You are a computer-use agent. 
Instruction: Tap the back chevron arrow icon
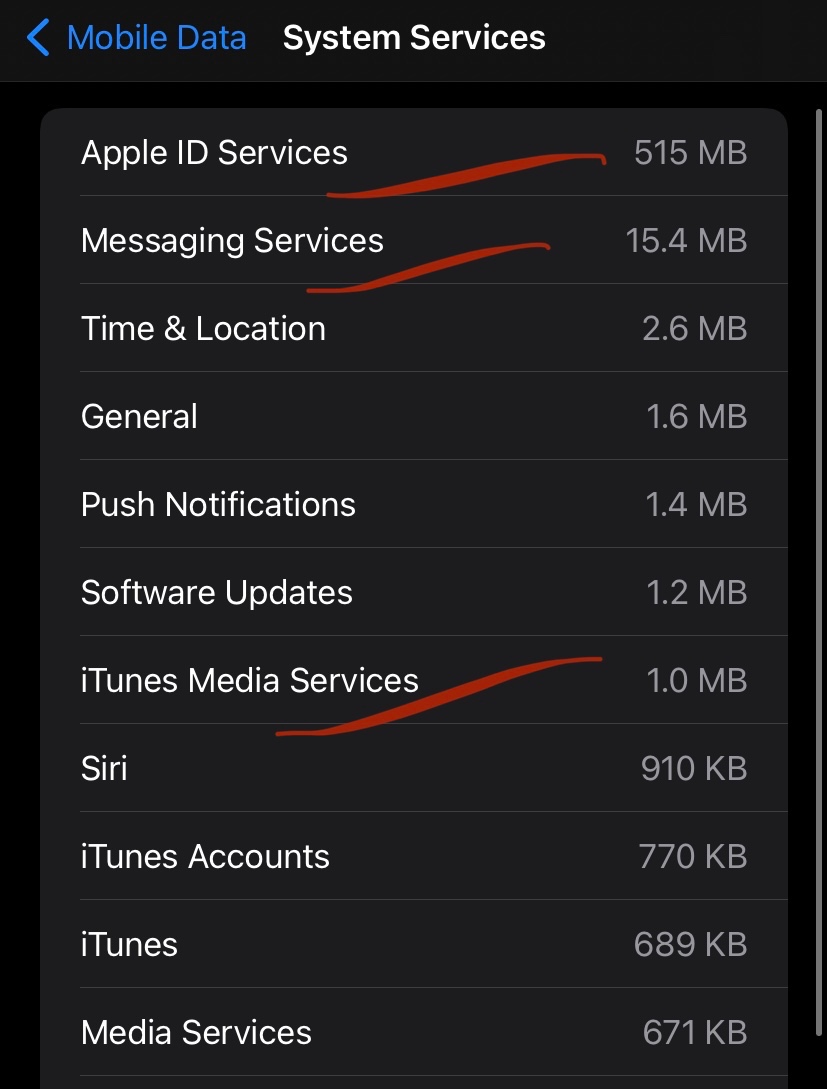coord(38,39)
